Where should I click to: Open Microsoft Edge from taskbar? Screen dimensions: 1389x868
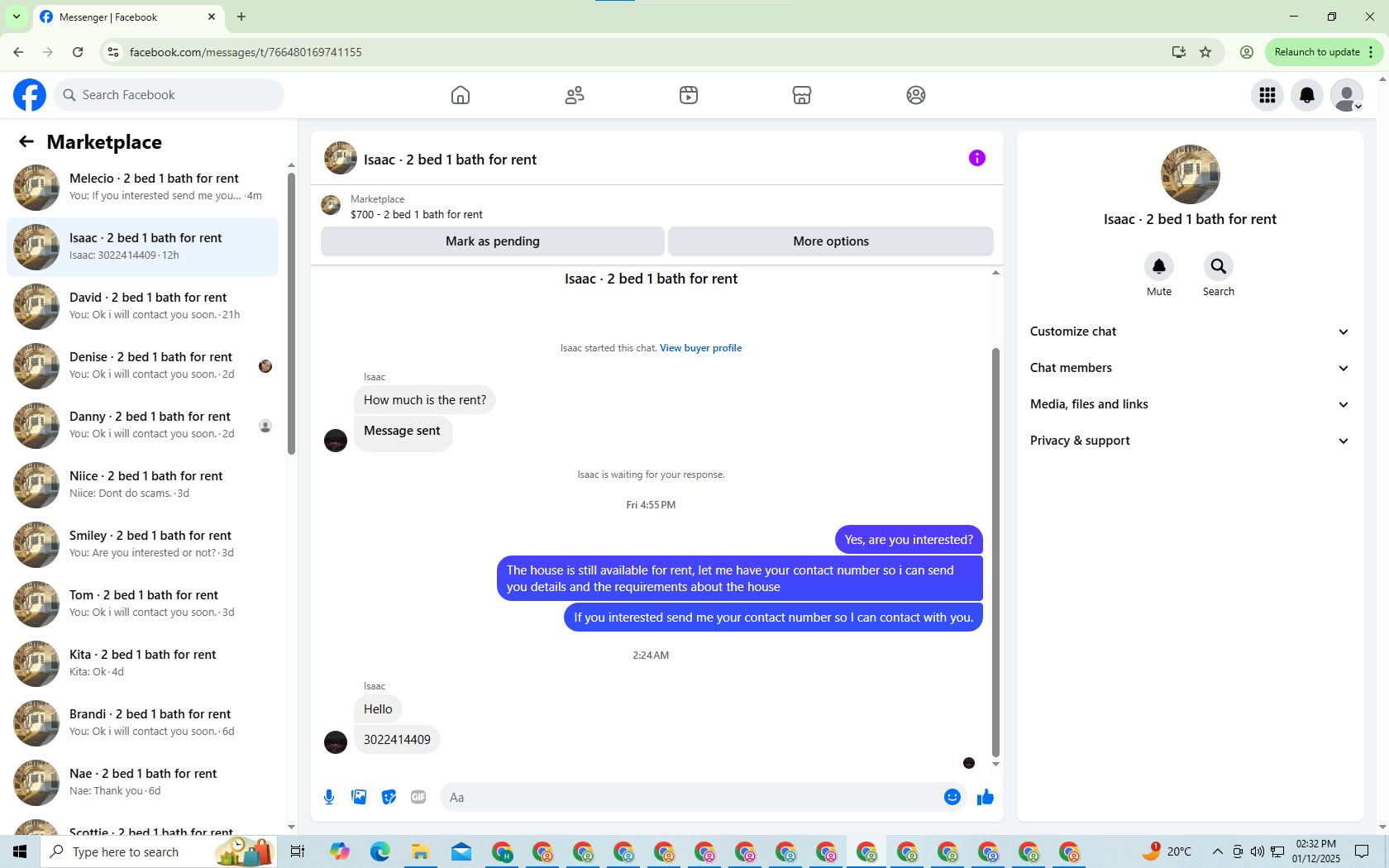pos(380,851)
